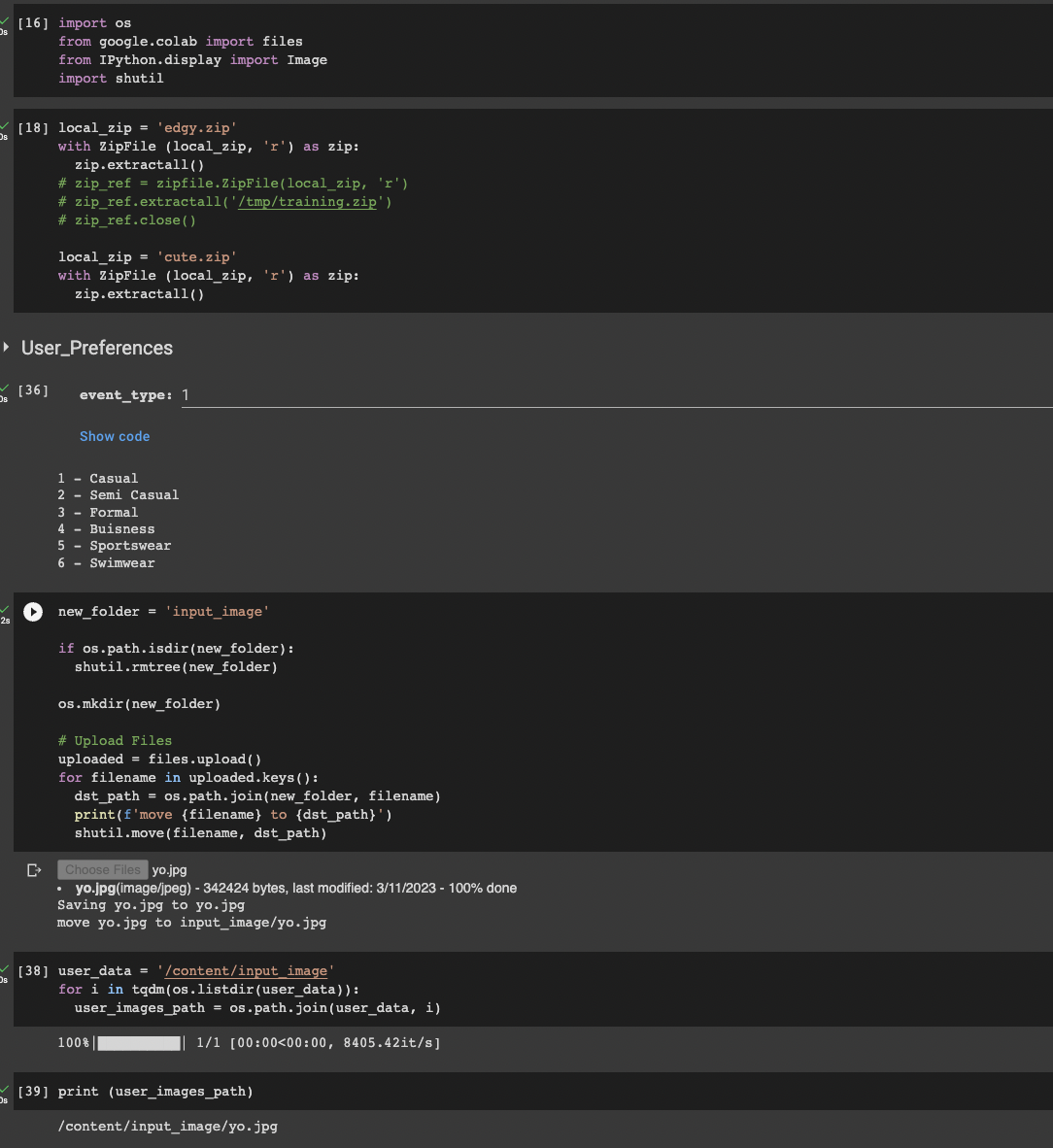Click the Choose Files button
Viewport: 1053px width, 1148px height.
point(103,870)
